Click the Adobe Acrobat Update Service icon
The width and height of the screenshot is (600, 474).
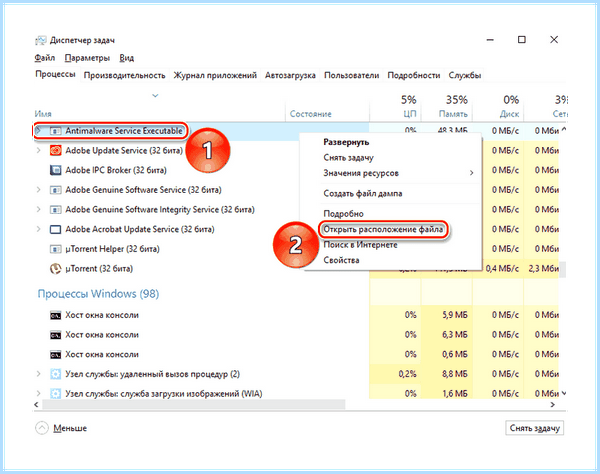(55, 229)
